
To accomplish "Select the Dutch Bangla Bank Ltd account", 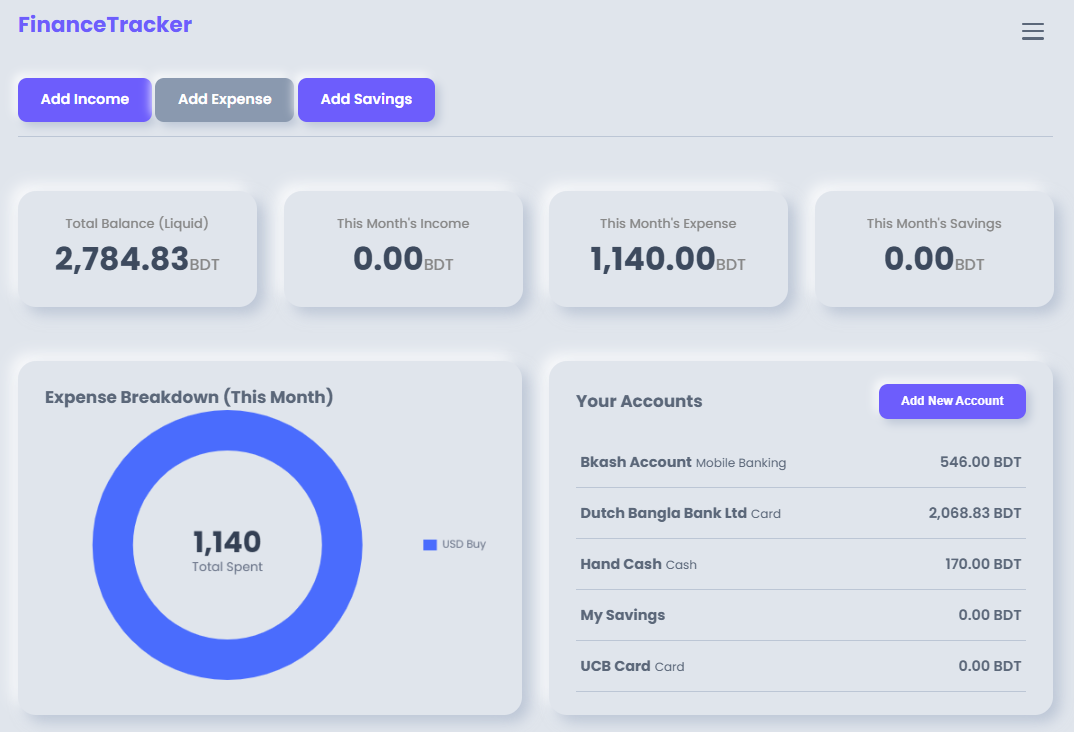I will pyautogui.click(x=800, y=513).
